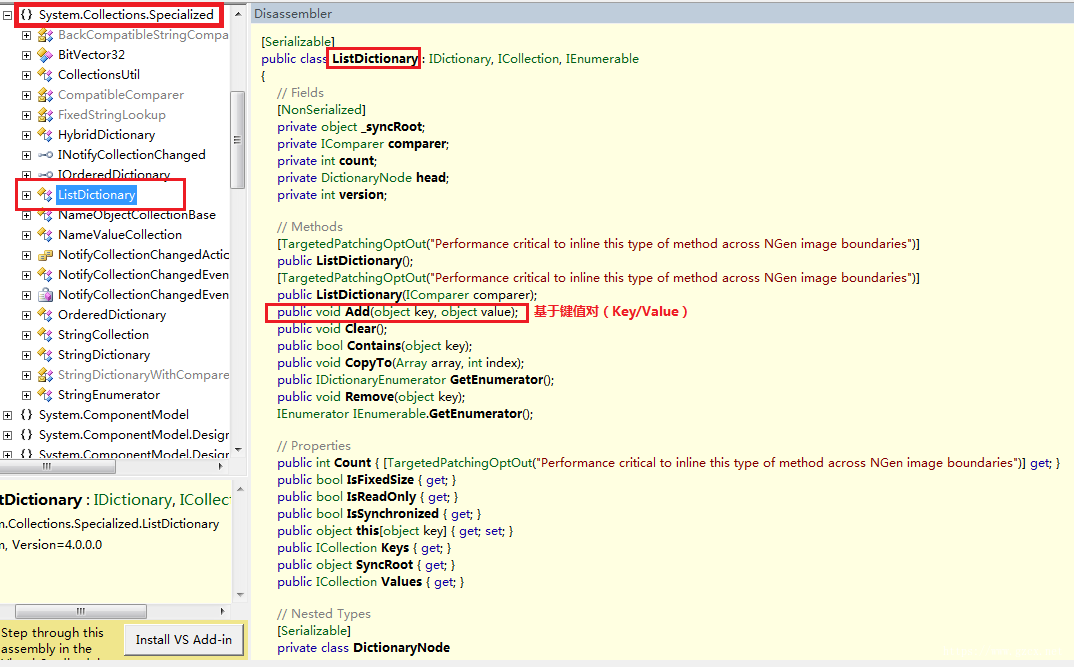Open the DictionaryNode type link for the head field

pyautogui.click(x=366, y=178)
